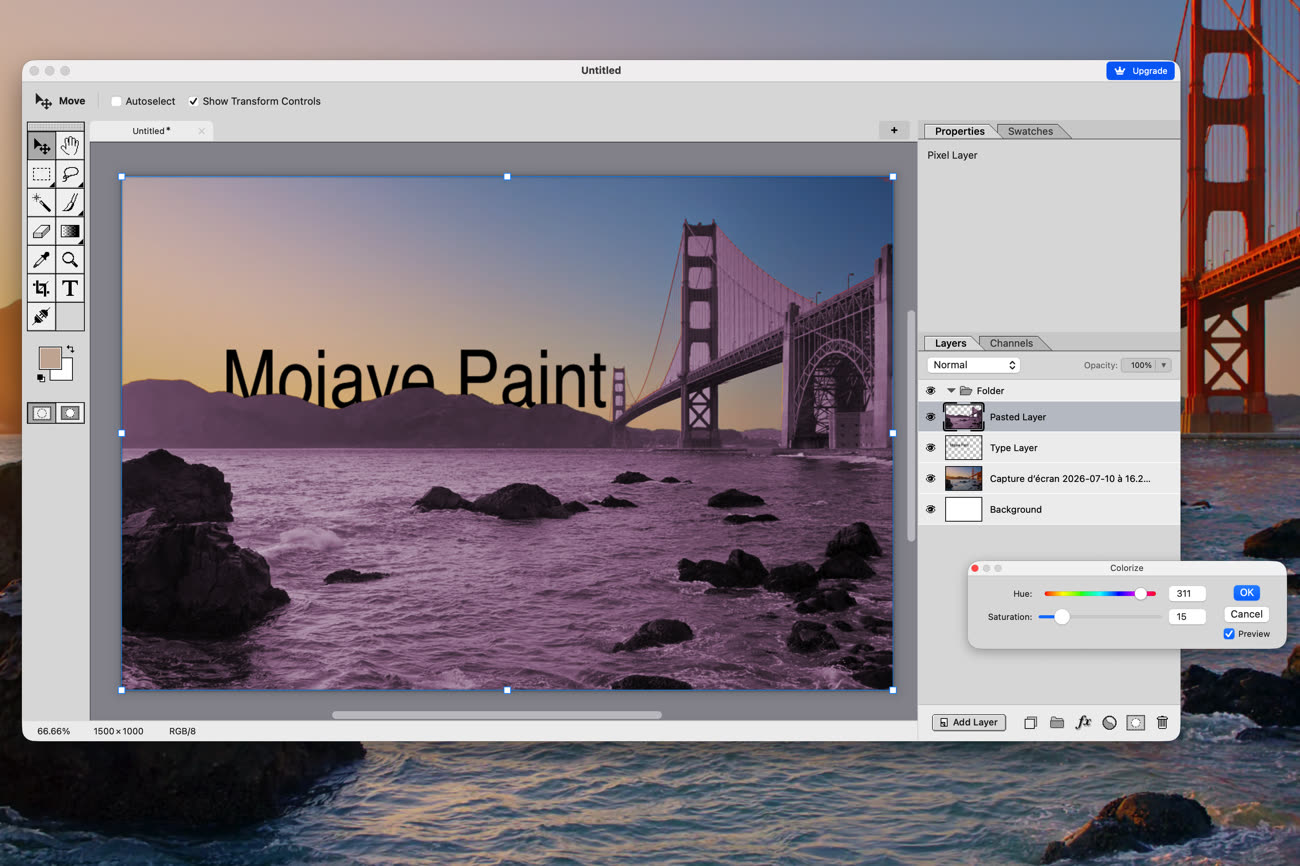Select the Rectangular Marquee tool
This screenshot has height=866, width=1300.
[41, 174]
